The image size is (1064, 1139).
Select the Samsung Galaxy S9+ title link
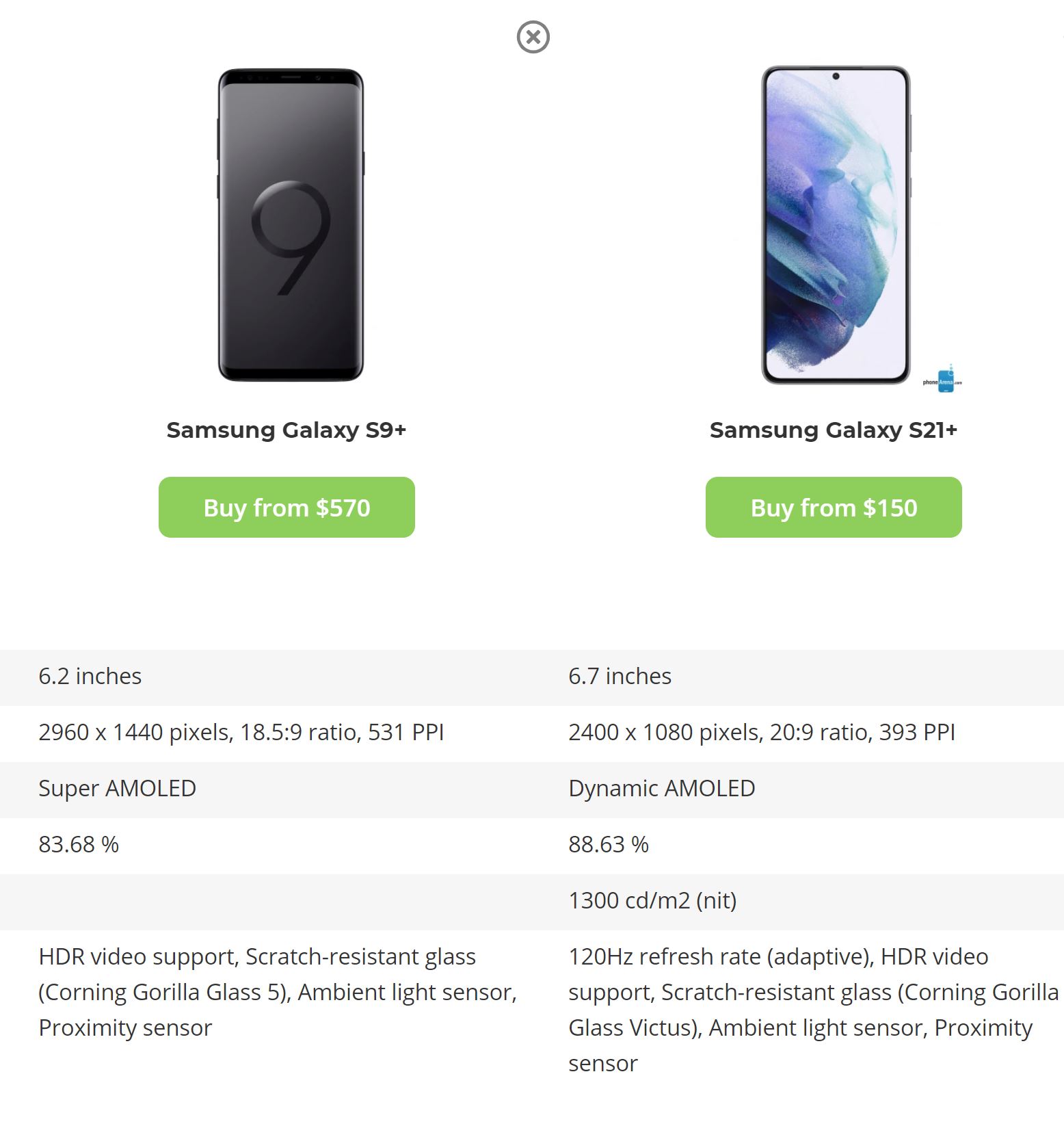click(288, 430)
